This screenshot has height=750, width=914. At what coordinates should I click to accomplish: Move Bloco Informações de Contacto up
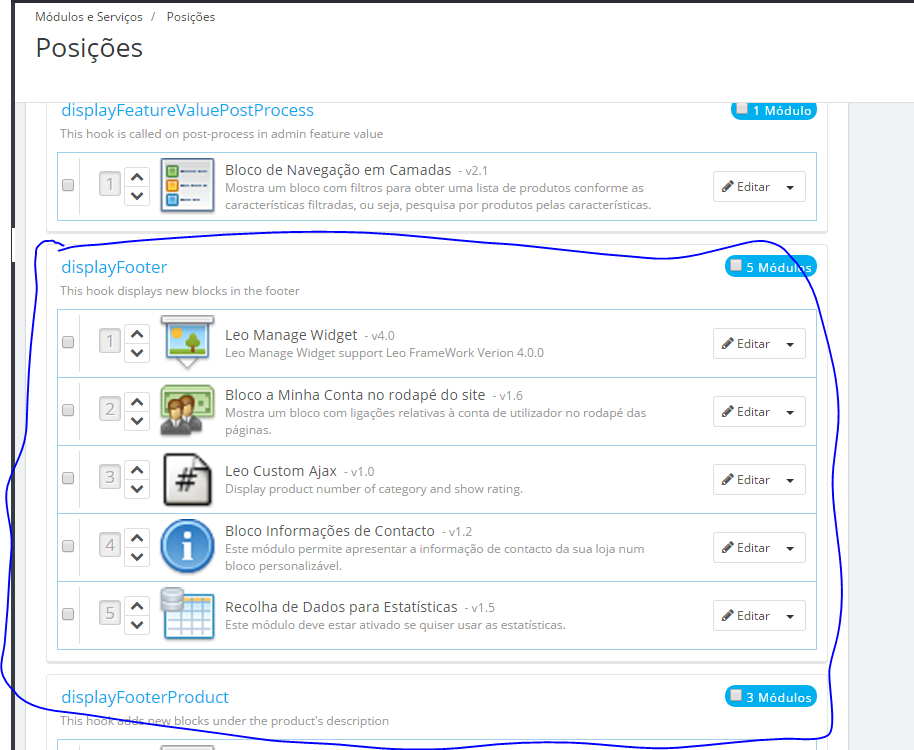pyautogui.click(x=137, y=538)
